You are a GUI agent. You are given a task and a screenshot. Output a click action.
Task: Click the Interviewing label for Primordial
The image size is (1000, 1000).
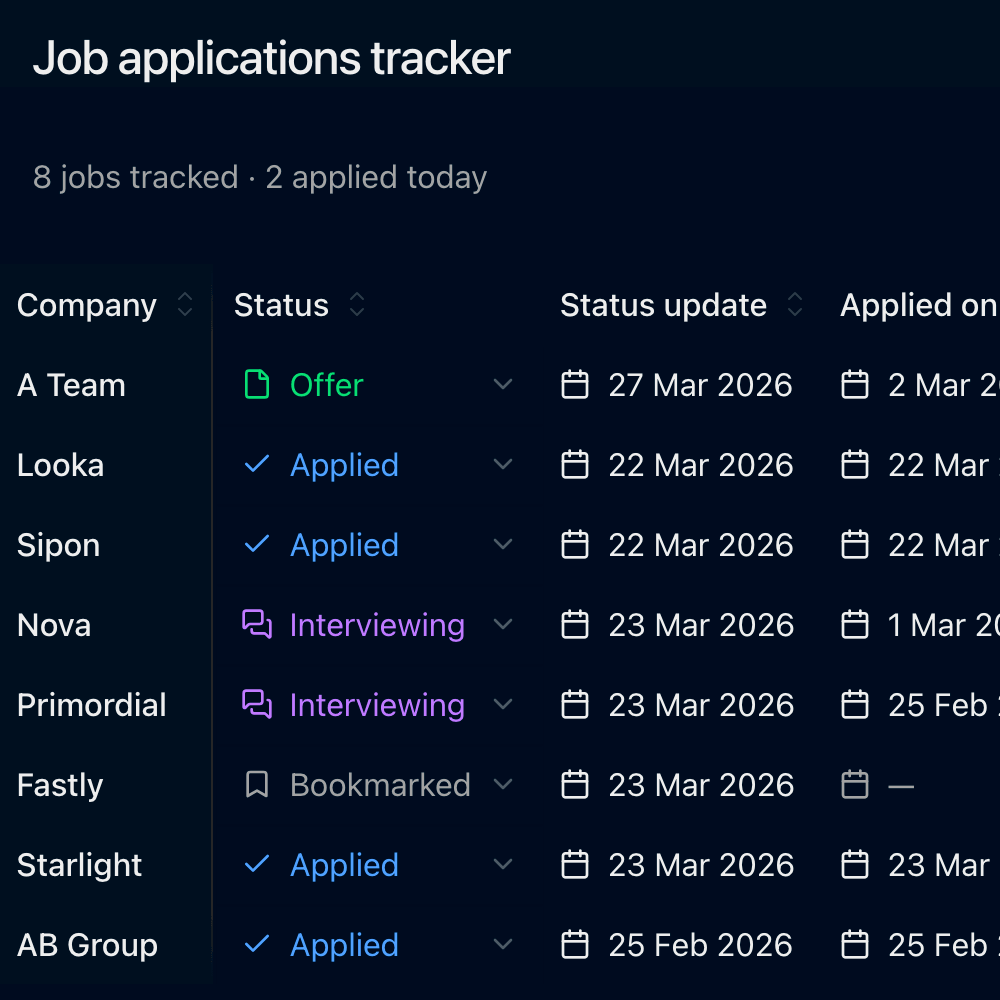377,704
